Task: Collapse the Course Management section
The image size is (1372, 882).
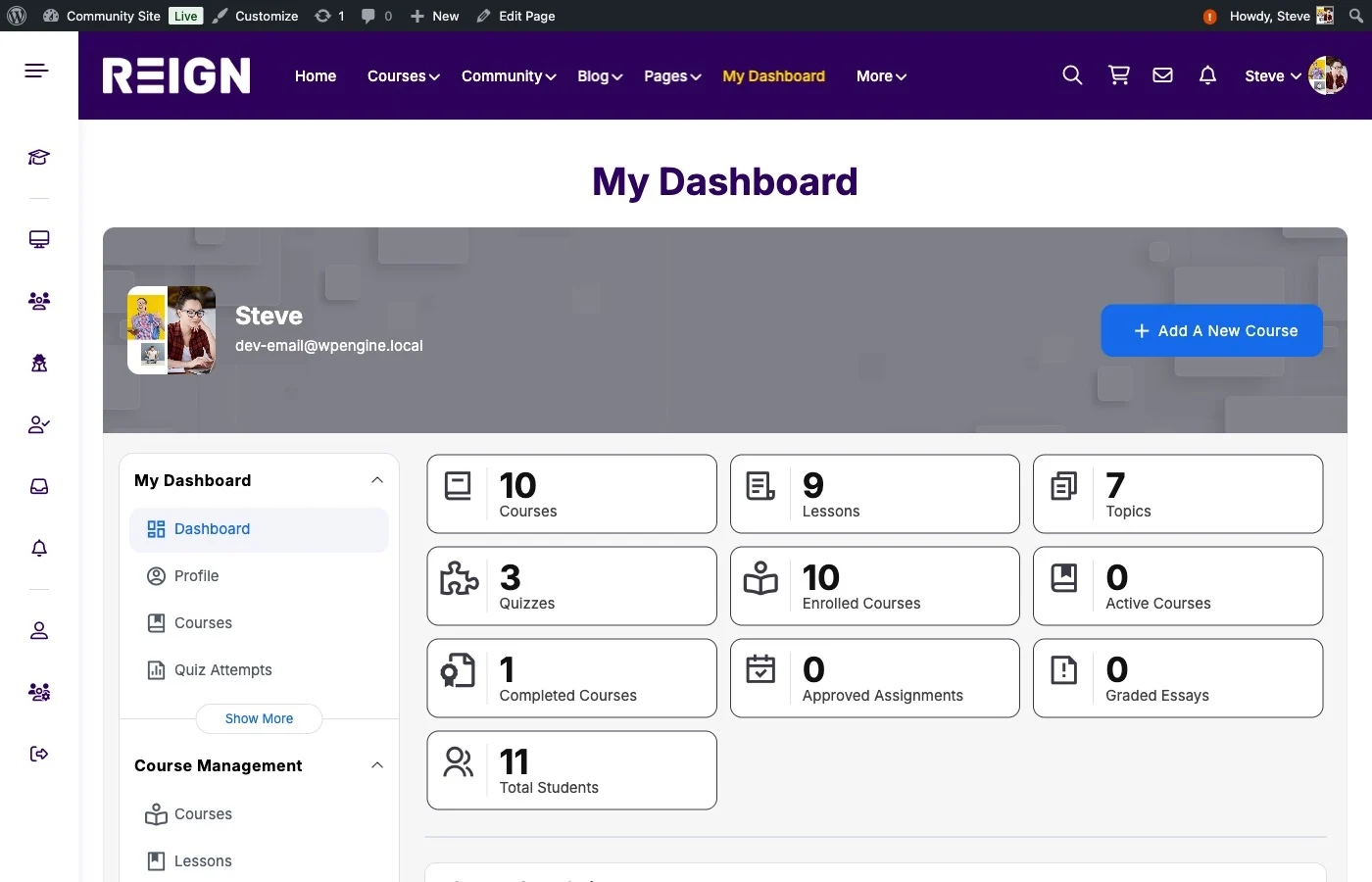Action: click(377, 765)
